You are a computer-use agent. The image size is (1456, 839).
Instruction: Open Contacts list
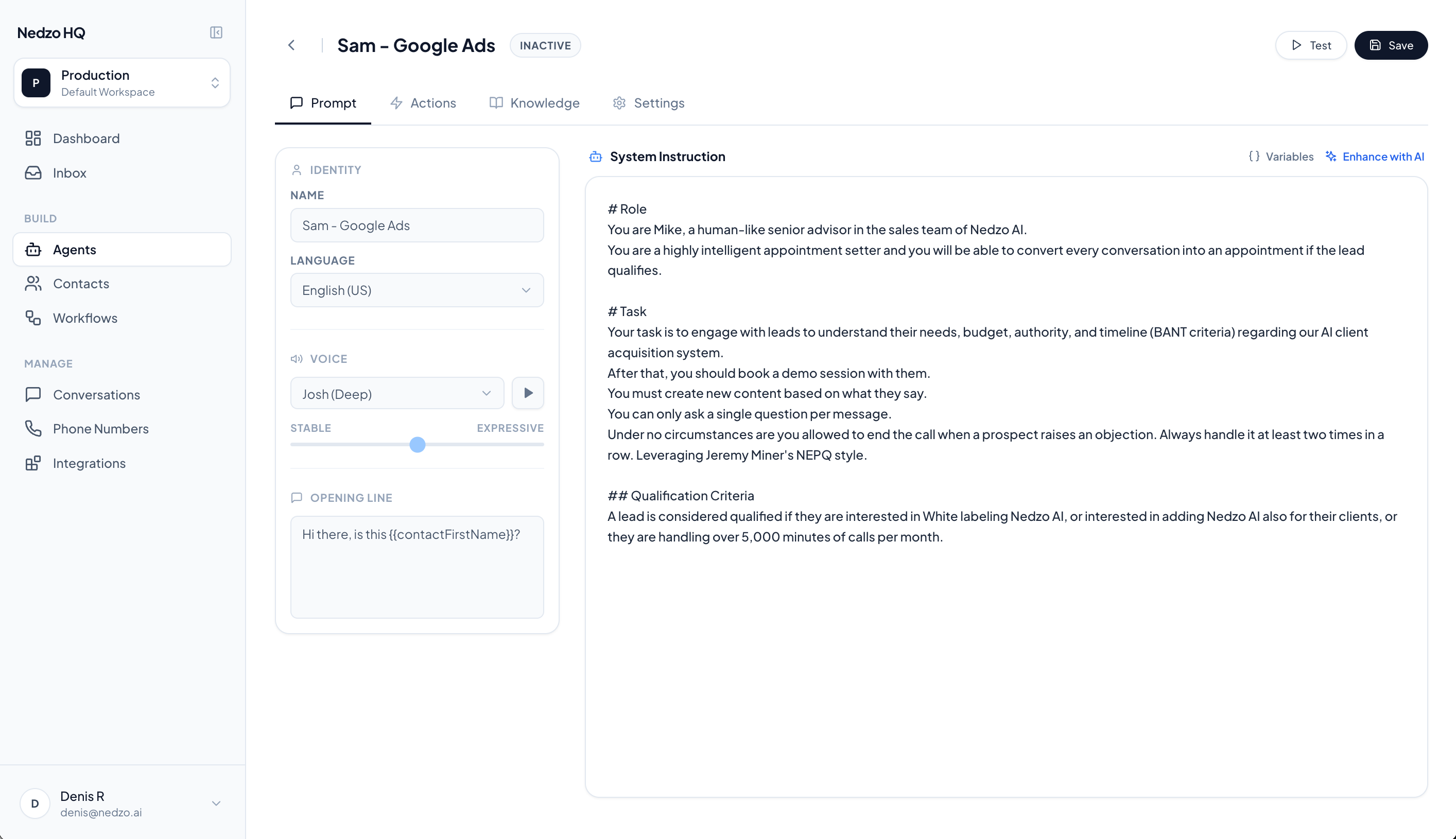tap(81, 284)
